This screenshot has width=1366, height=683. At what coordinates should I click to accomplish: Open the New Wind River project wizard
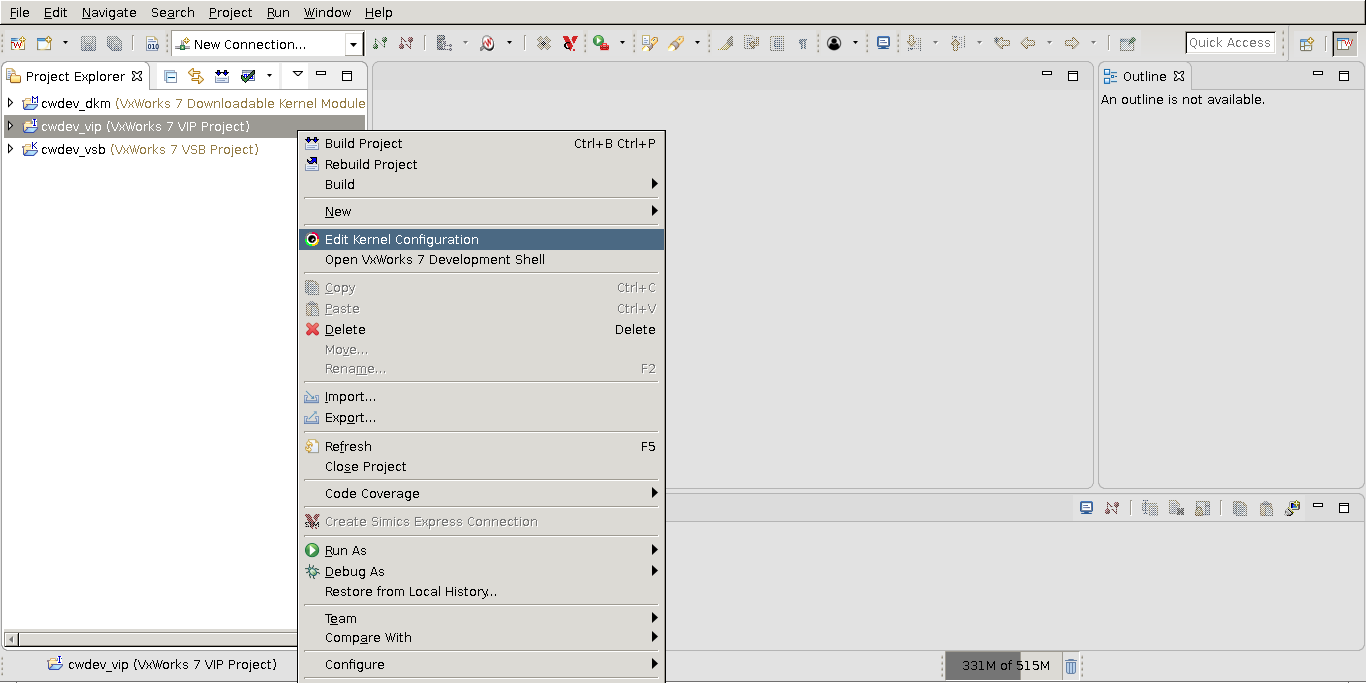point(18,43)
